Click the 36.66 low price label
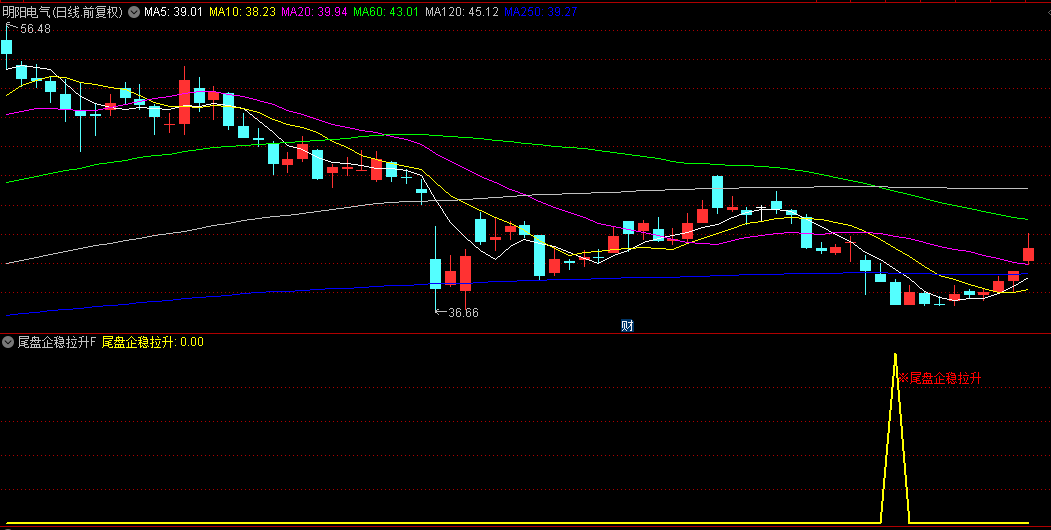 (464, 313)
